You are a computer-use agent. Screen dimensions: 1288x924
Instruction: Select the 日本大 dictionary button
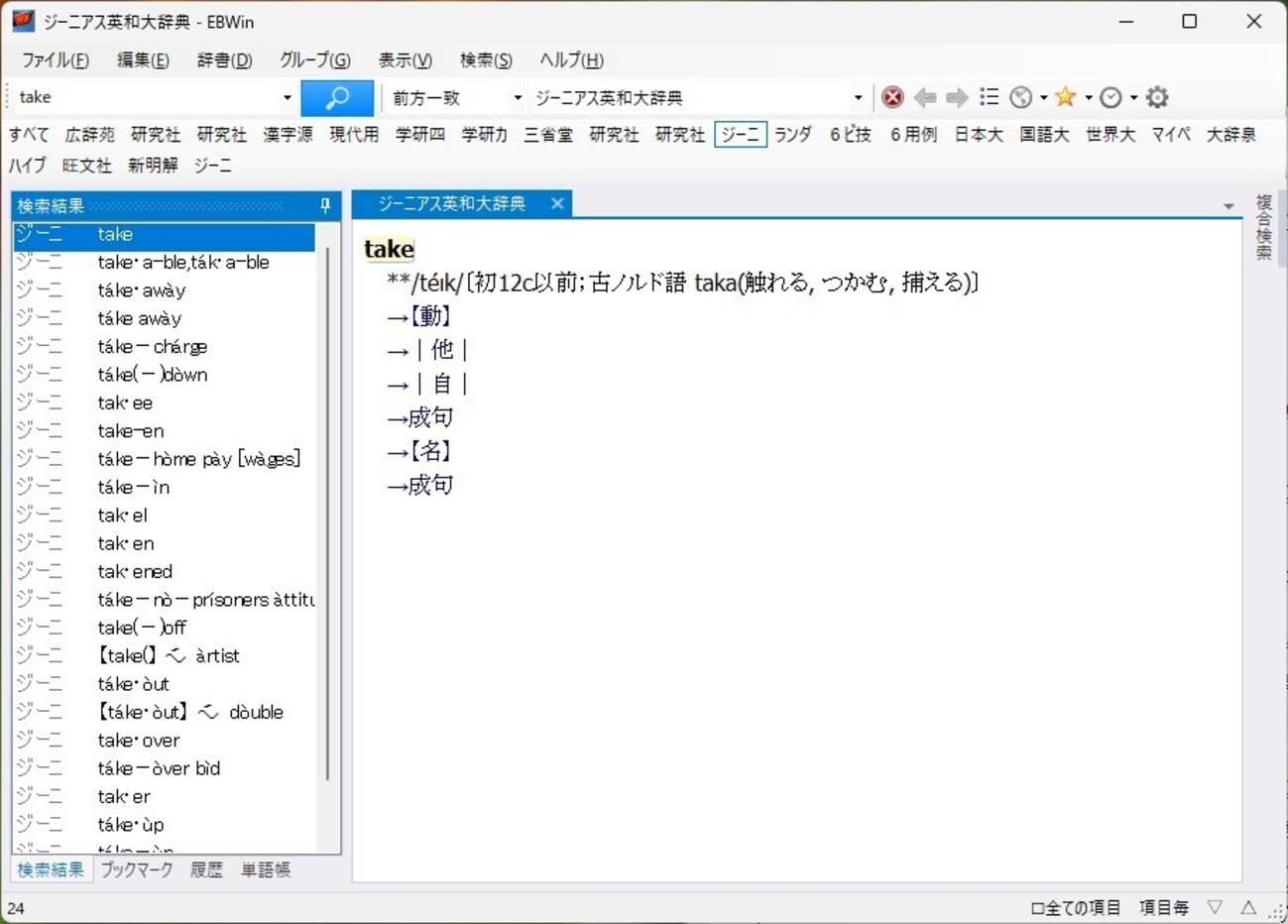[979, 134]
